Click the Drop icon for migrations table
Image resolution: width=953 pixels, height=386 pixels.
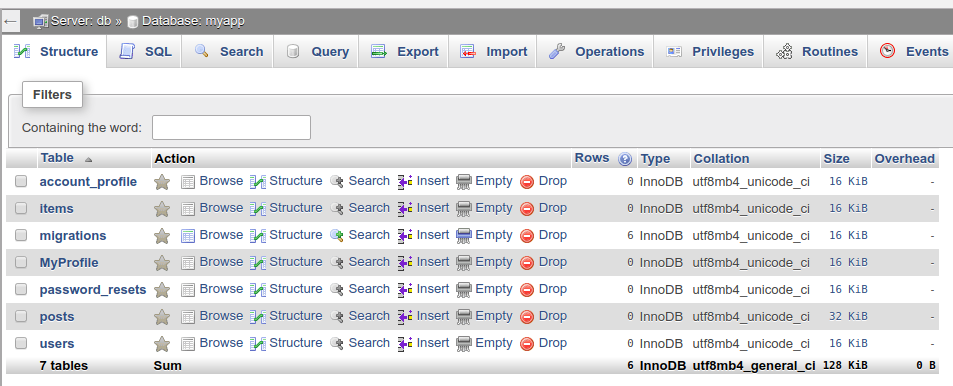click(x=527, y=236)
